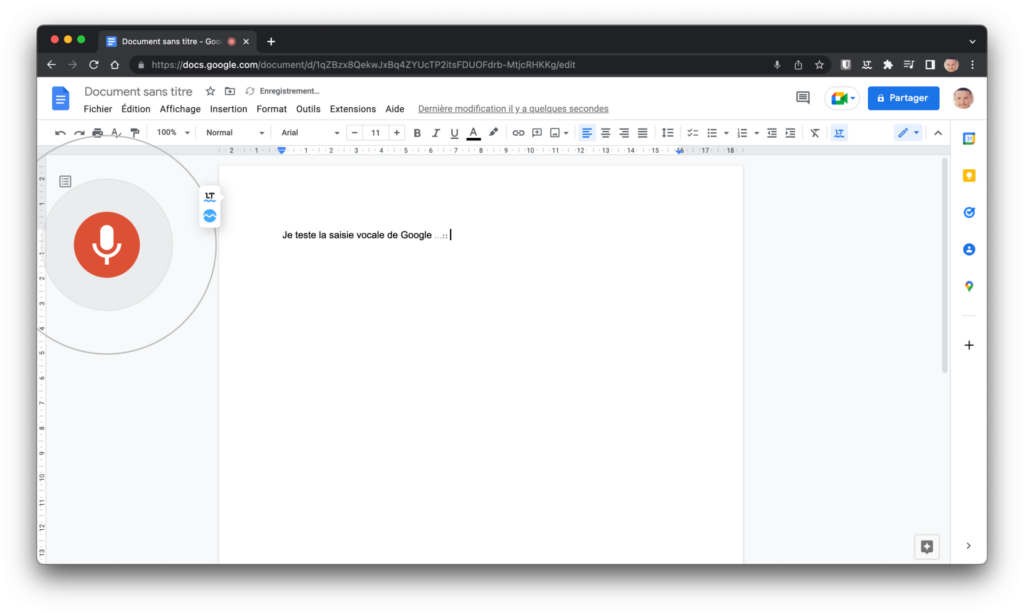The height and width of the screenshot is (613, 1024).
Task: Open the zoom level 100% dropdown
Action: coord(172,133)
